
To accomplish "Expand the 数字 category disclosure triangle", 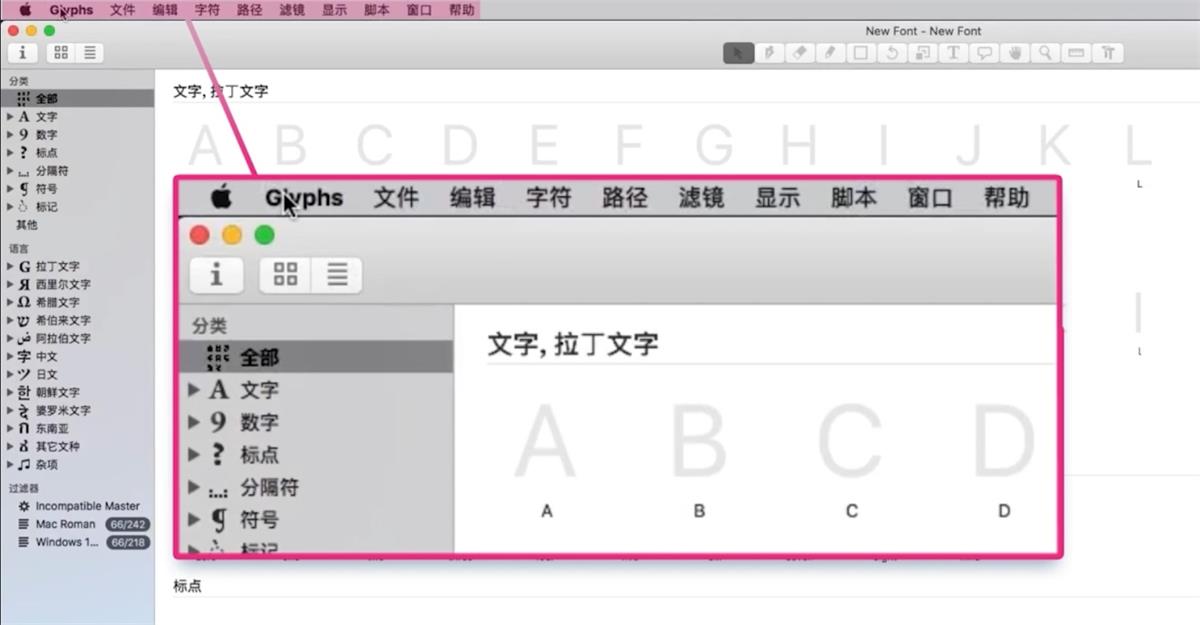I will pyautogui.click(x=10, y=134).
